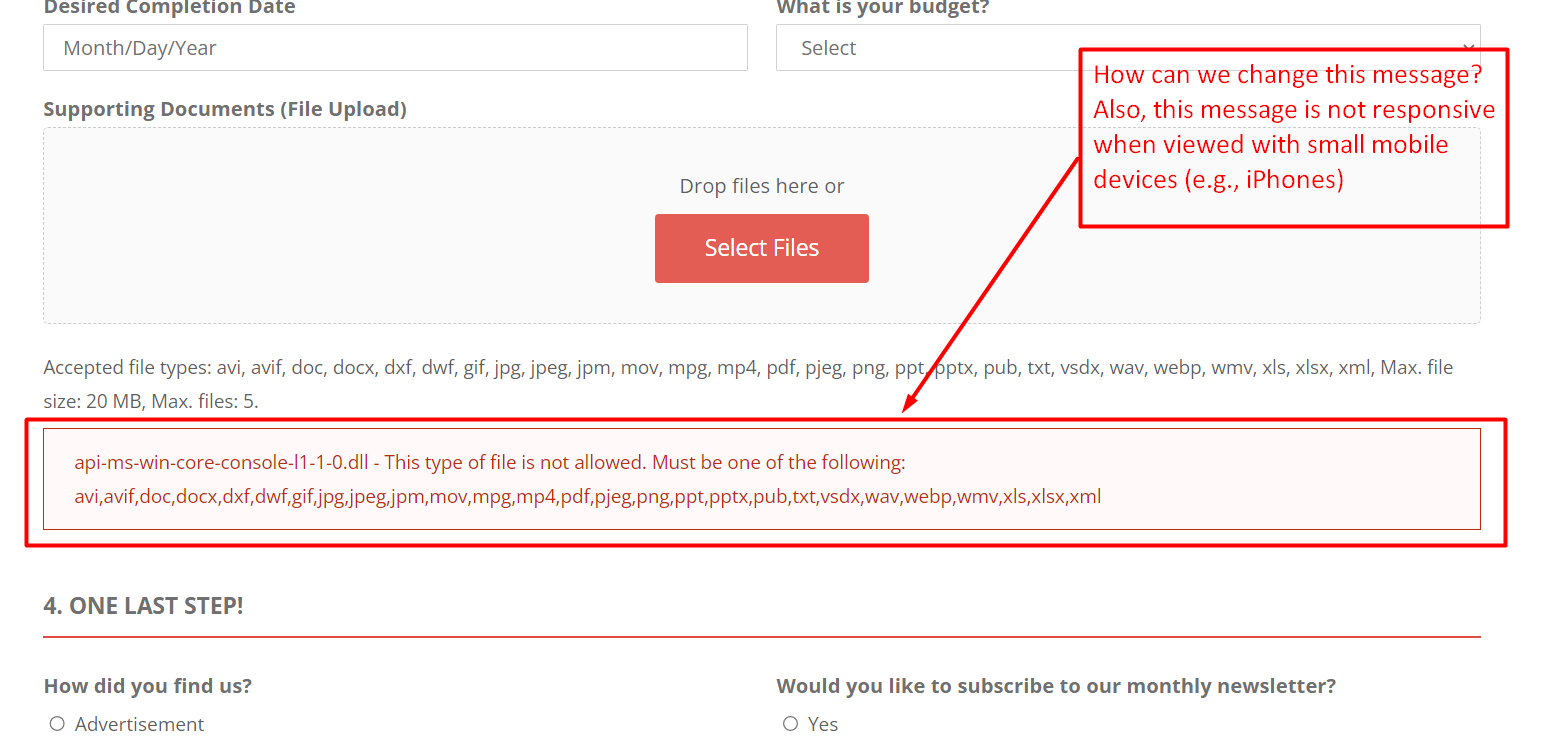
Task: Click the api-ms-win-core-console dll error message
Action: coord(761,479)
